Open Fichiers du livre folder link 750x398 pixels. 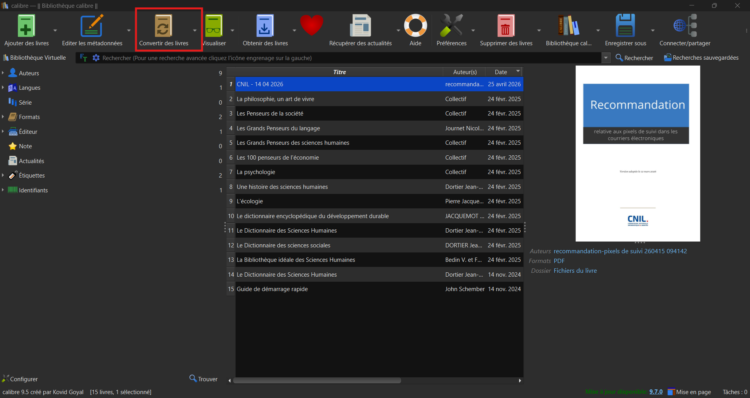(x=575, y=271)
